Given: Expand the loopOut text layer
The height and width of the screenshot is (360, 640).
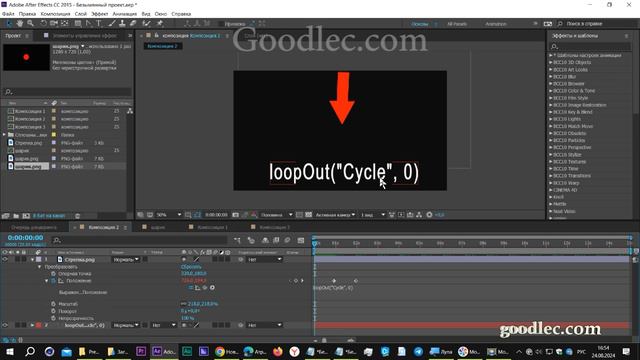Looking at the screenshot, I should pos(33,325).
